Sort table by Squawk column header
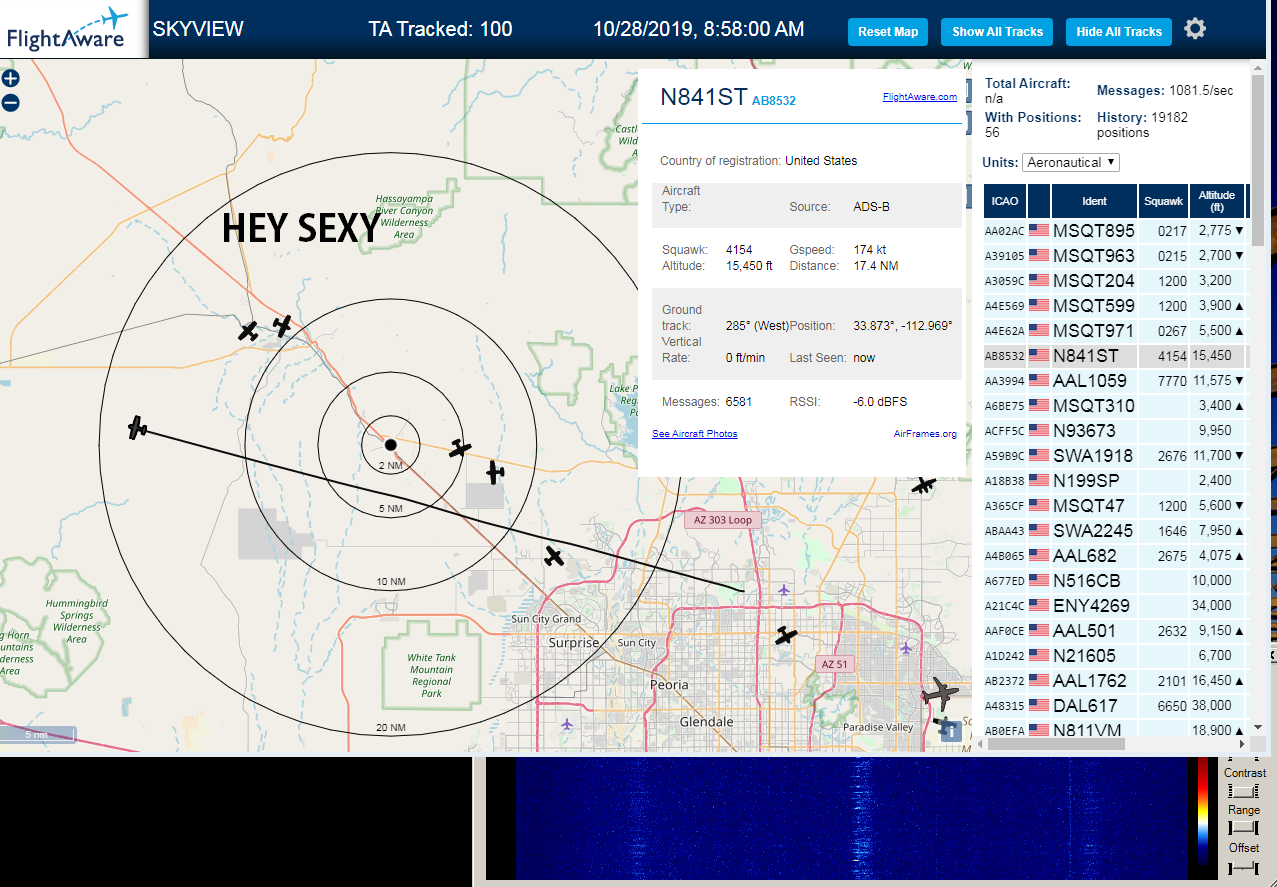1277x887 pixels. 1163,201
